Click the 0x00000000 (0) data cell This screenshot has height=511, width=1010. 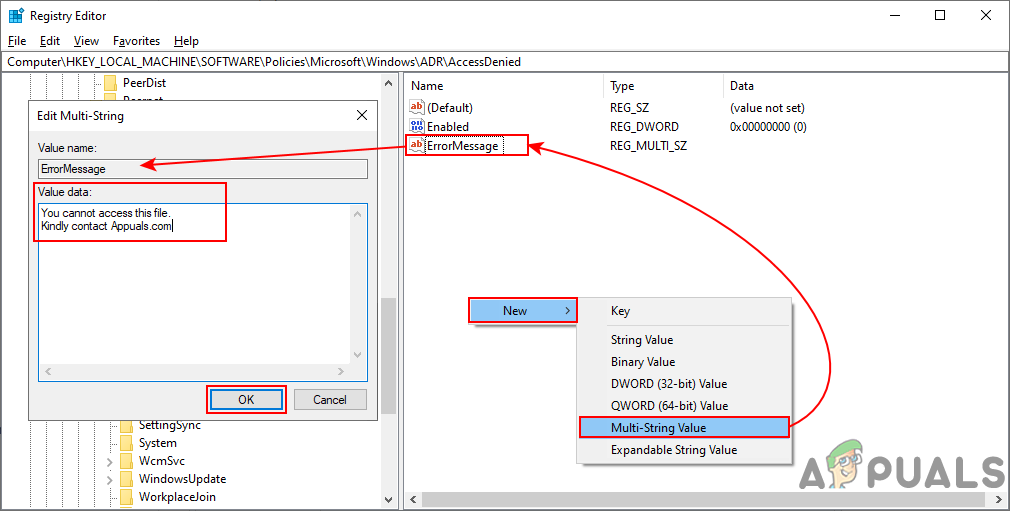point(768,127)
